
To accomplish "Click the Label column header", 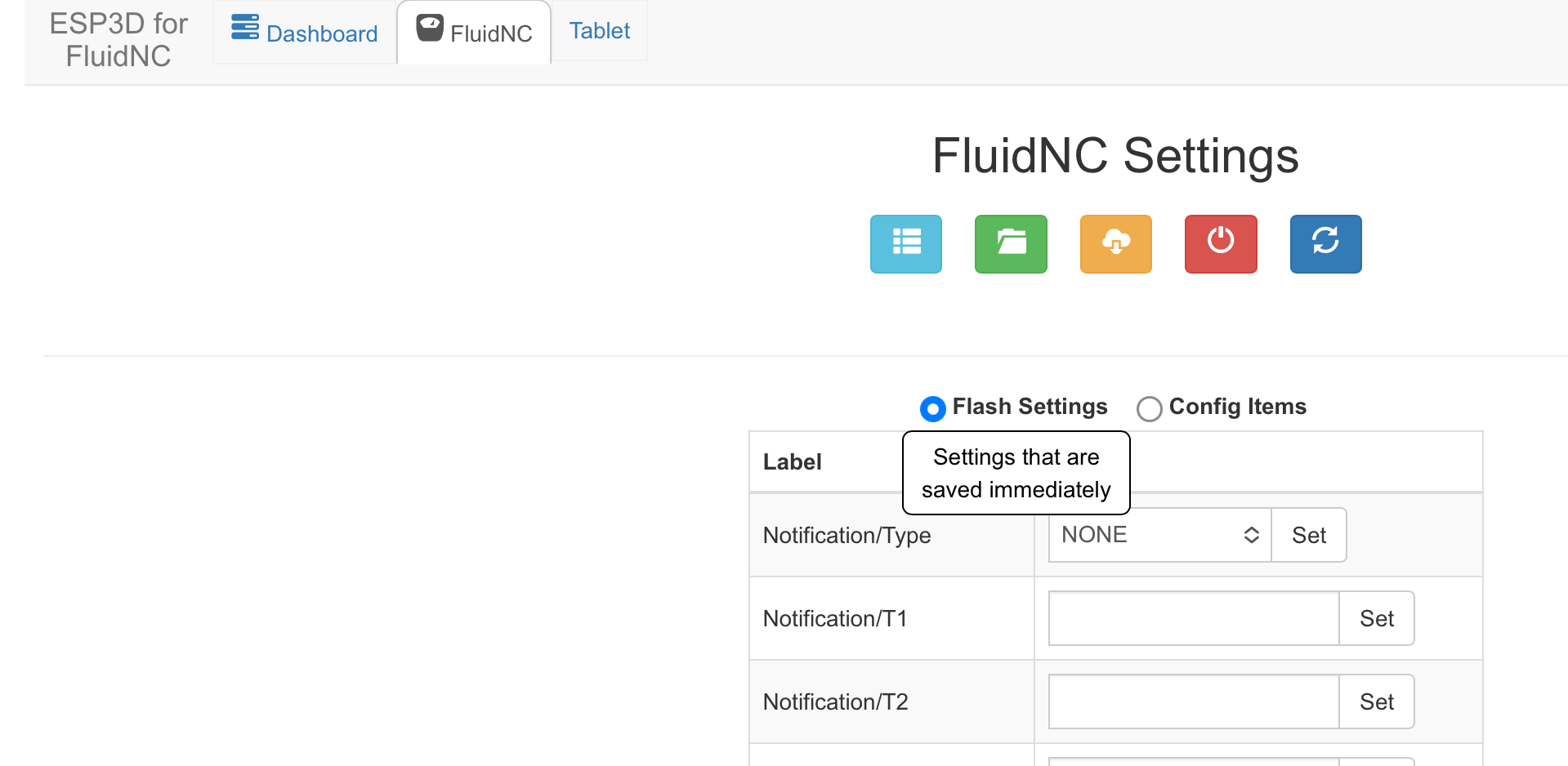I will [792, 462].
